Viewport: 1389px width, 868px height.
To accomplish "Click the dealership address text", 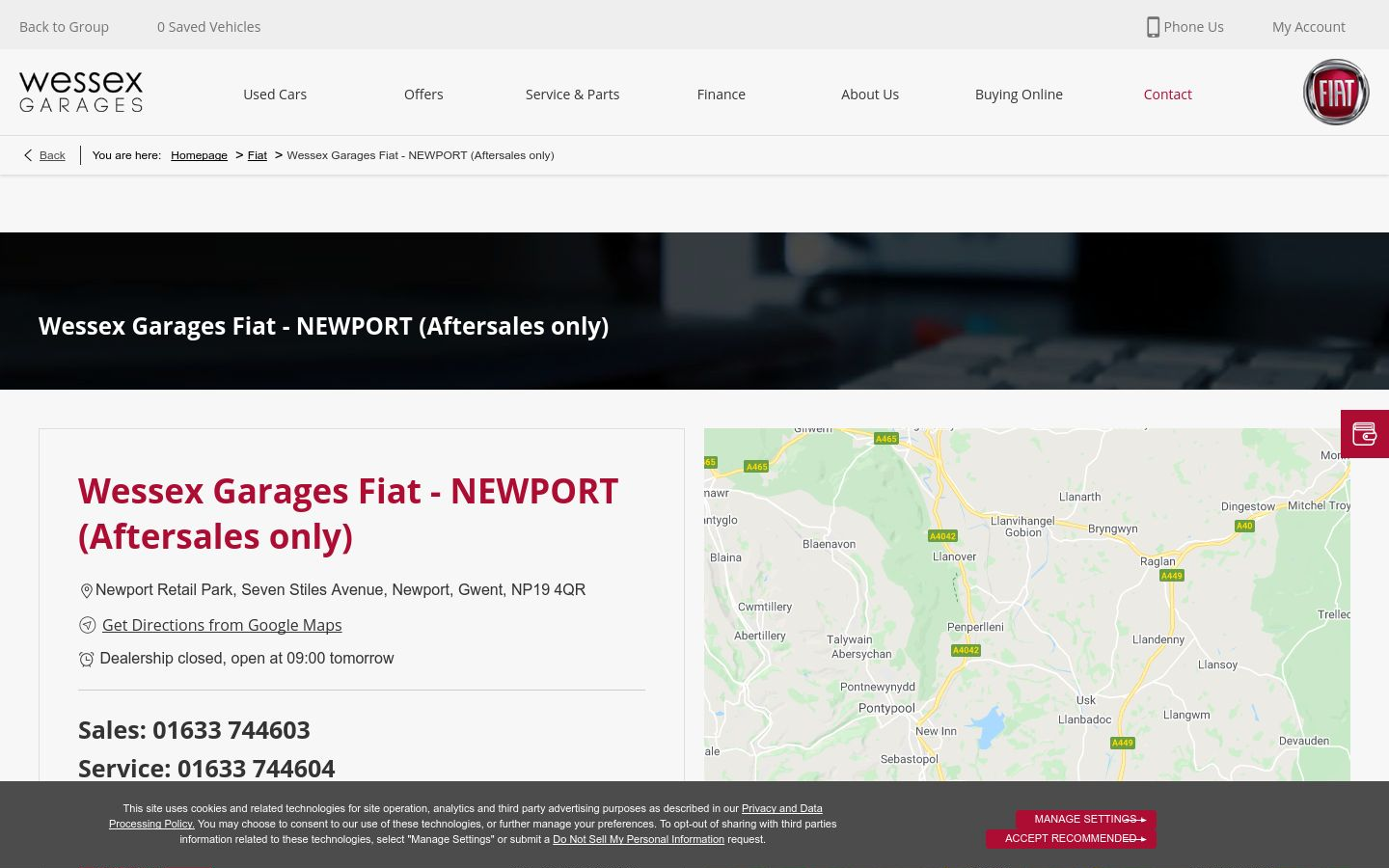I will point(340,590).
